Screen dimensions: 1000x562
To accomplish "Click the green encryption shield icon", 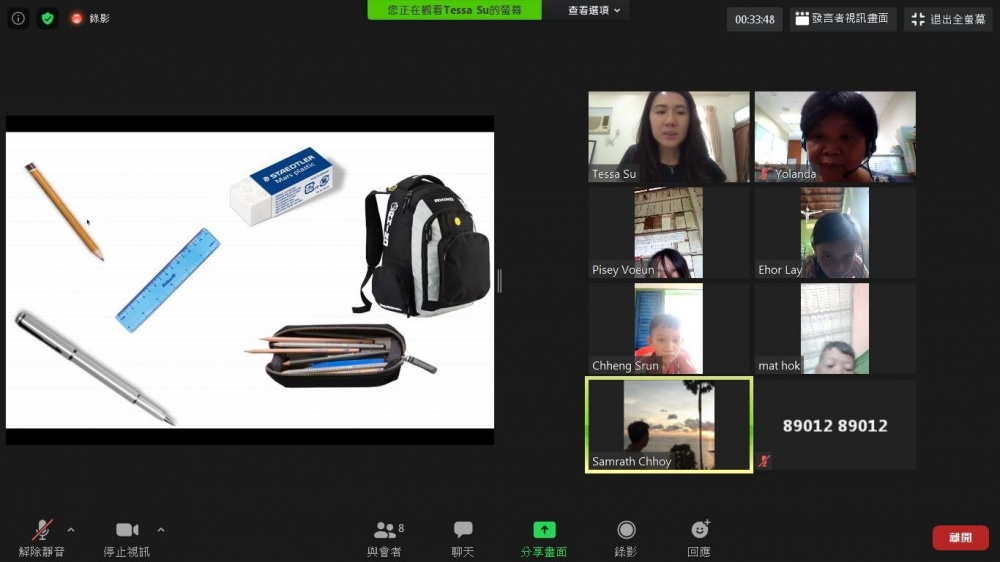I will (47, 18).
